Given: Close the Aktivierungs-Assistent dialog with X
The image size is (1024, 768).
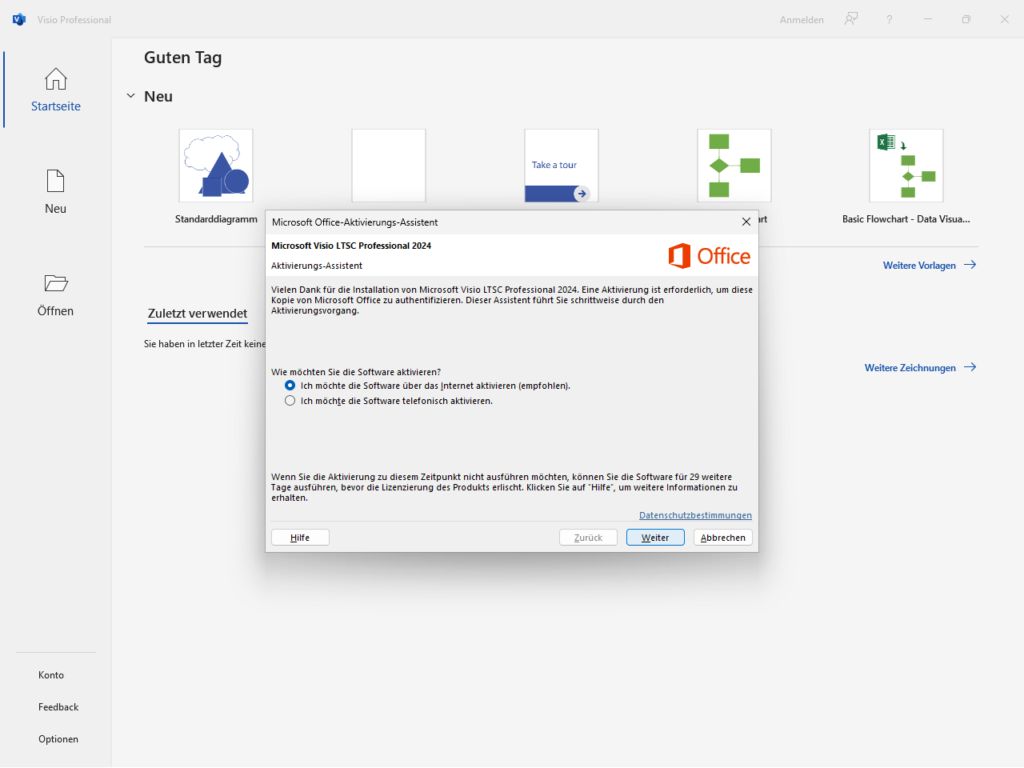Looking at the screenshot, I should tap(745, 222).
